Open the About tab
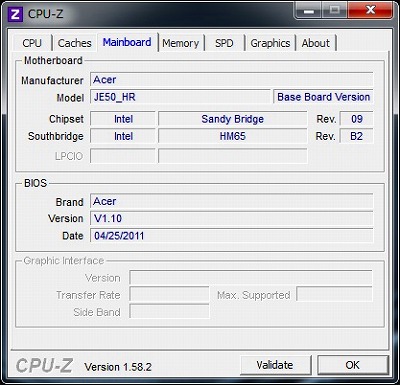The height and width of the screenshot is (385, 400). [x=316, y=43]
